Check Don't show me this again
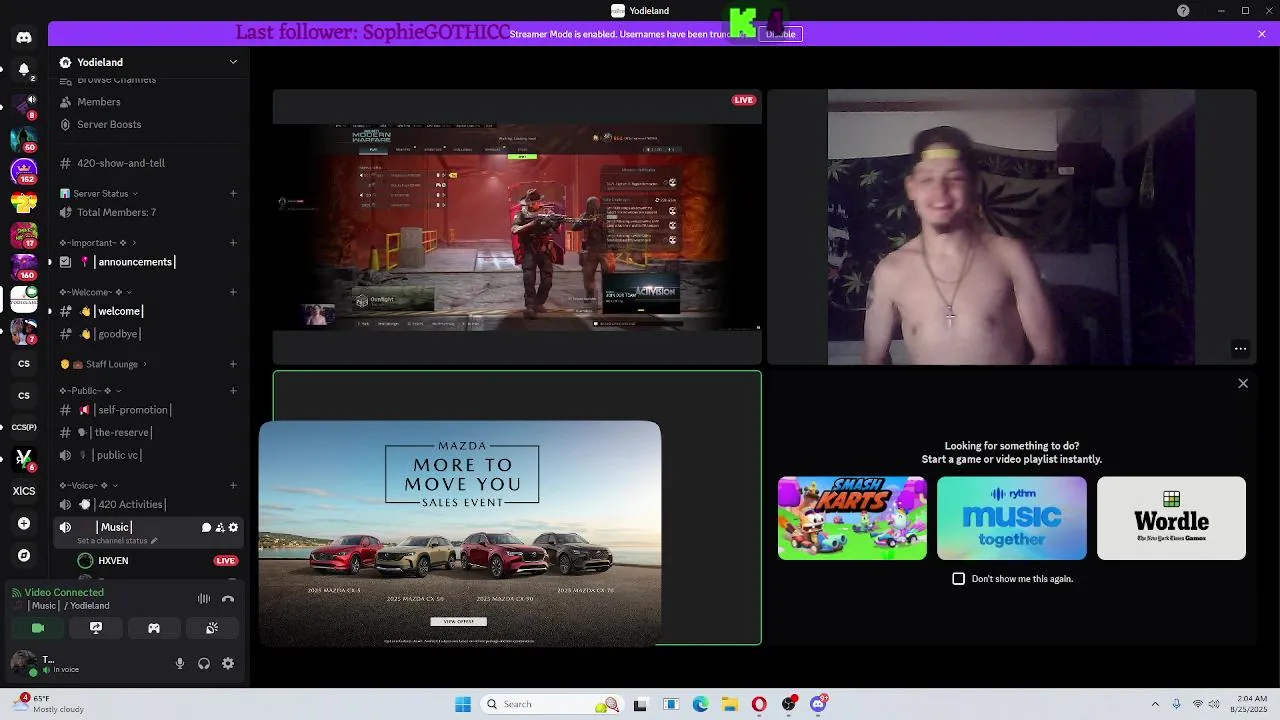The width and height of the screenshot is (1280, 720). point(959,579)
